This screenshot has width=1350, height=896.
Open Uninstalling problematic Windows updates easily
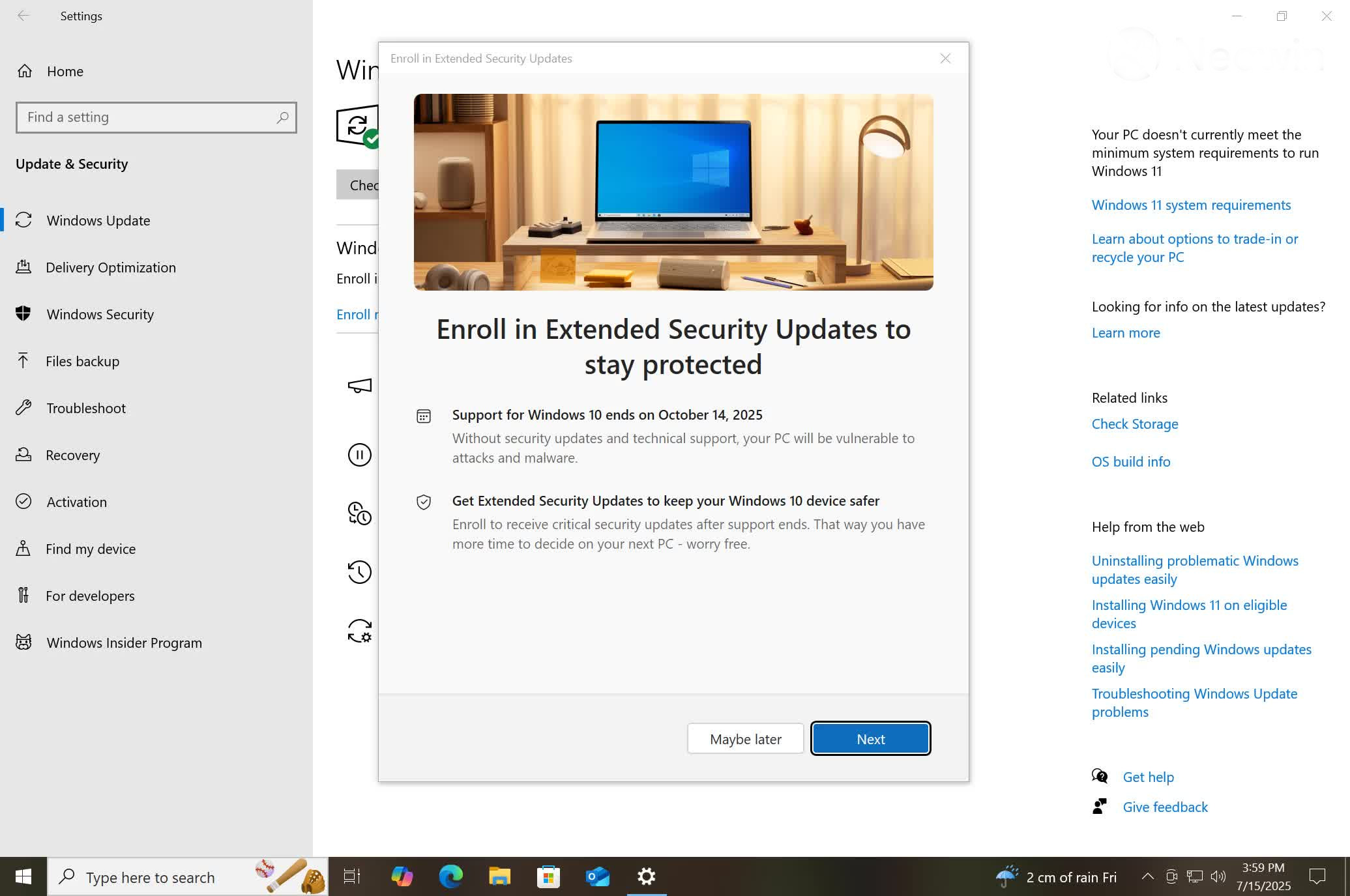click(1195, 570)
